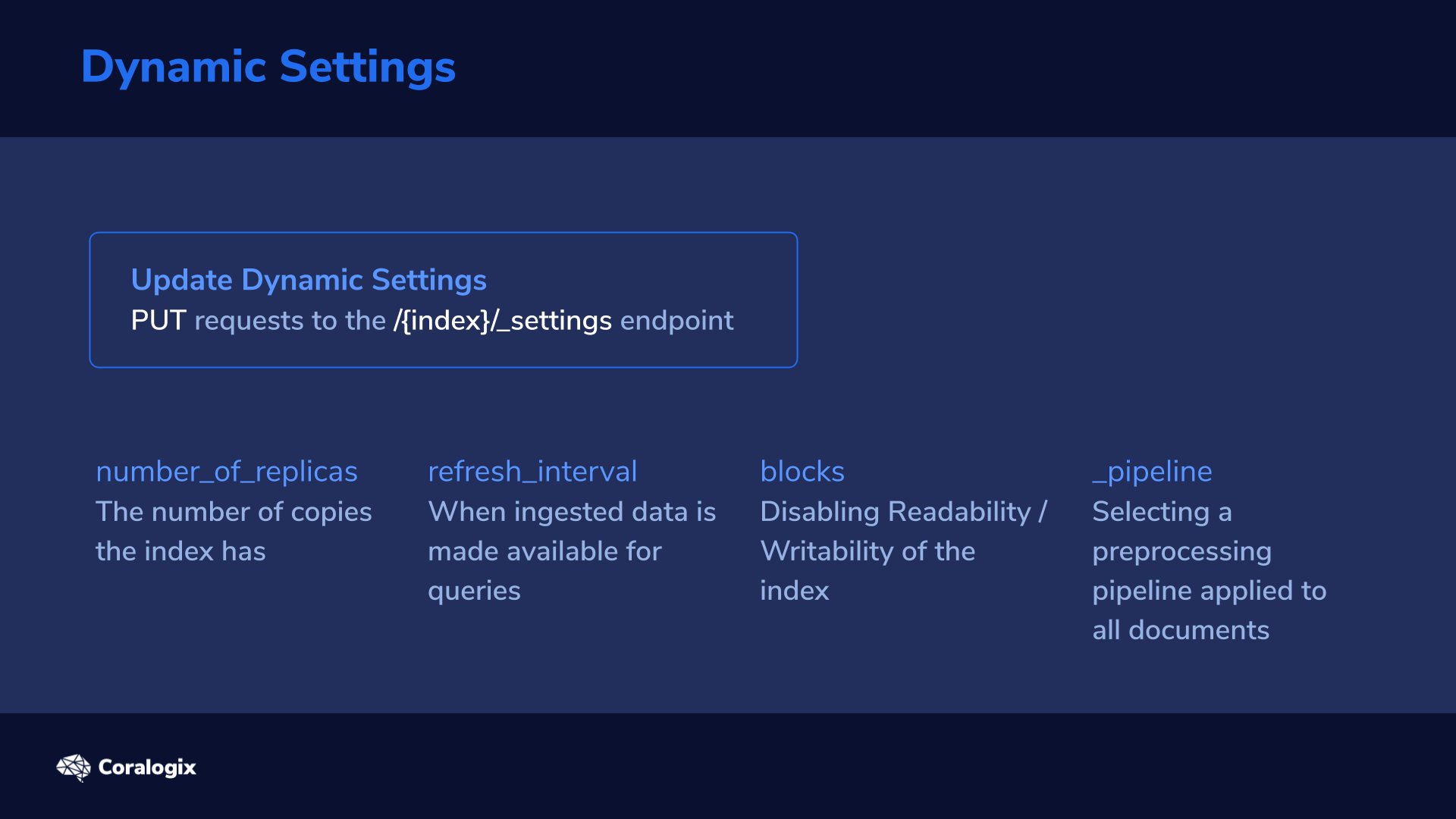Viewport: 1456px width, 819px height.
Task: Click the blocks setting label
Action: point(802,472)
